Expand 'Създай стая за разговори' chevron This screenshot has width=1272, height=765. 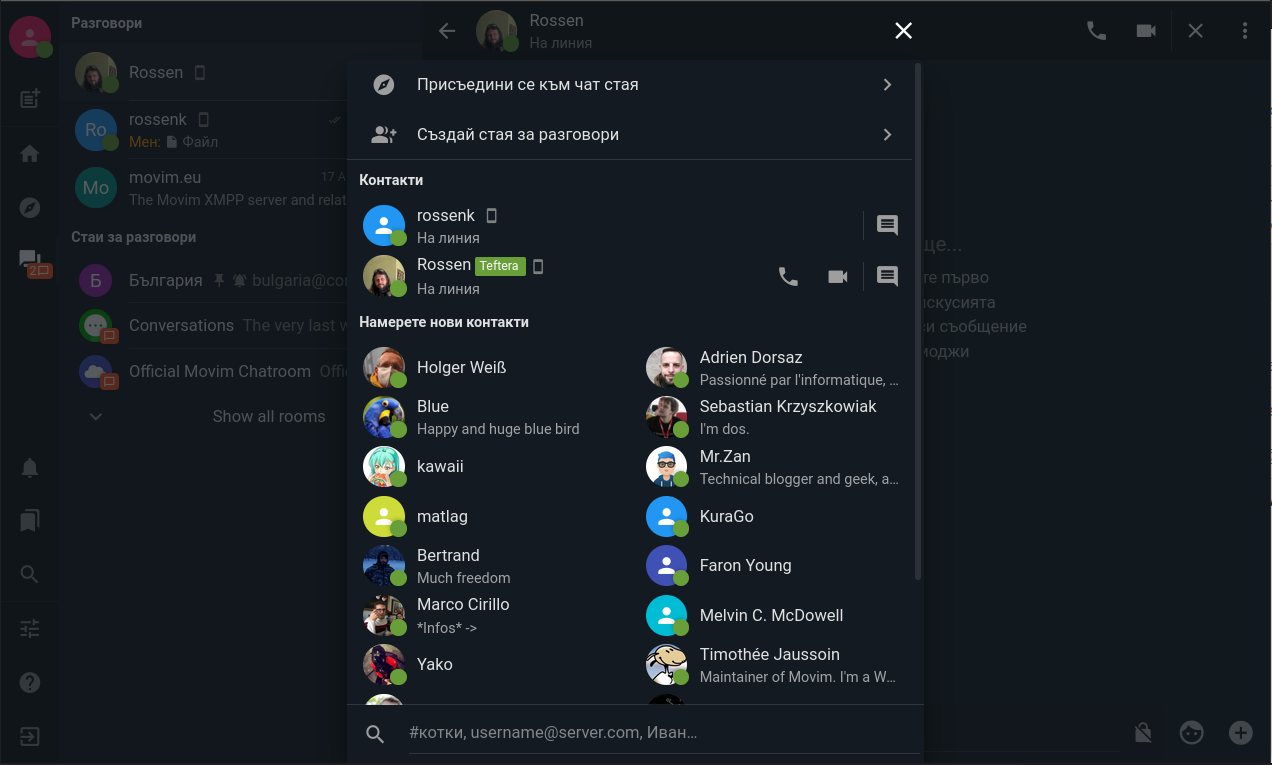887,135
